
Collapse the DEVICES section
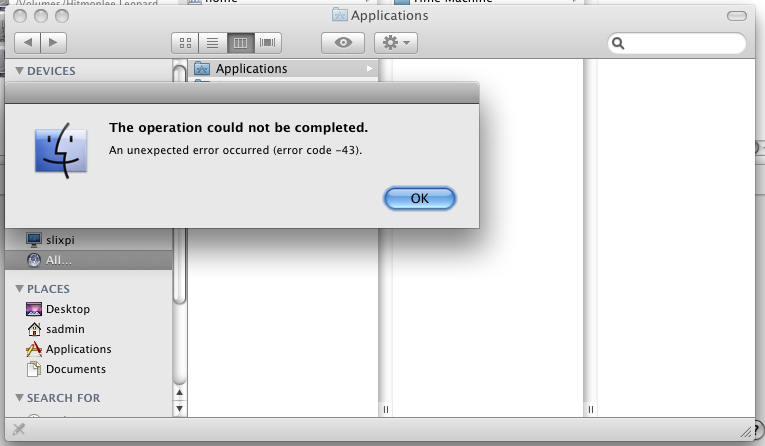tap(20, 71)
